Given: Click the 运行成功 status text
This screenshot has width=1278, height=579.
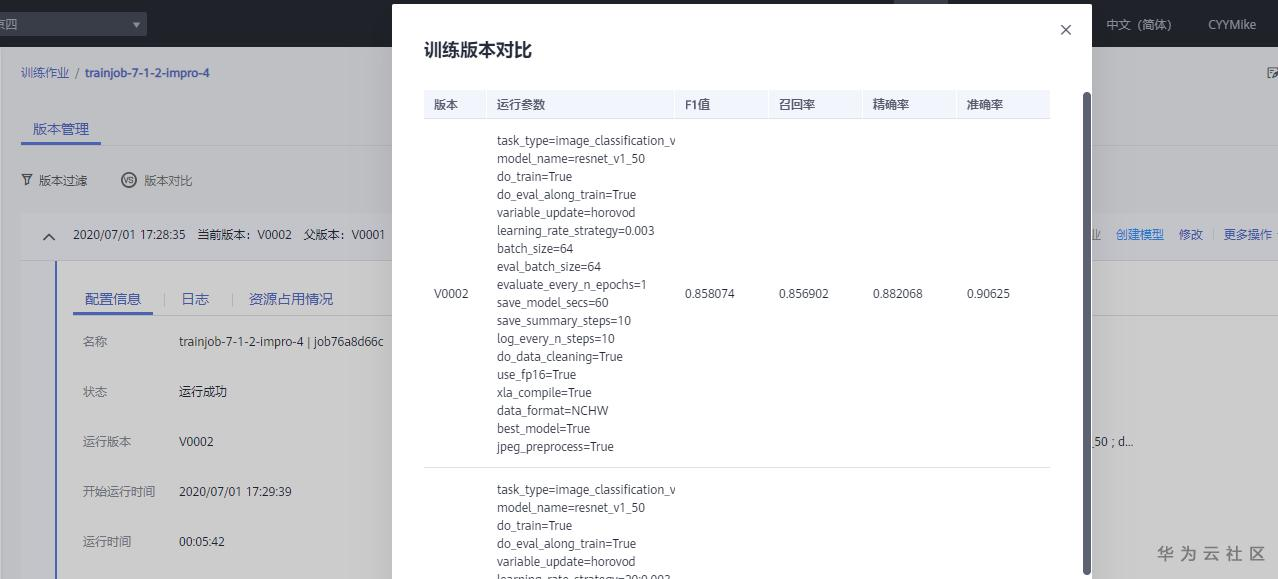Looking at the screenshot, I should click(203, 392).
